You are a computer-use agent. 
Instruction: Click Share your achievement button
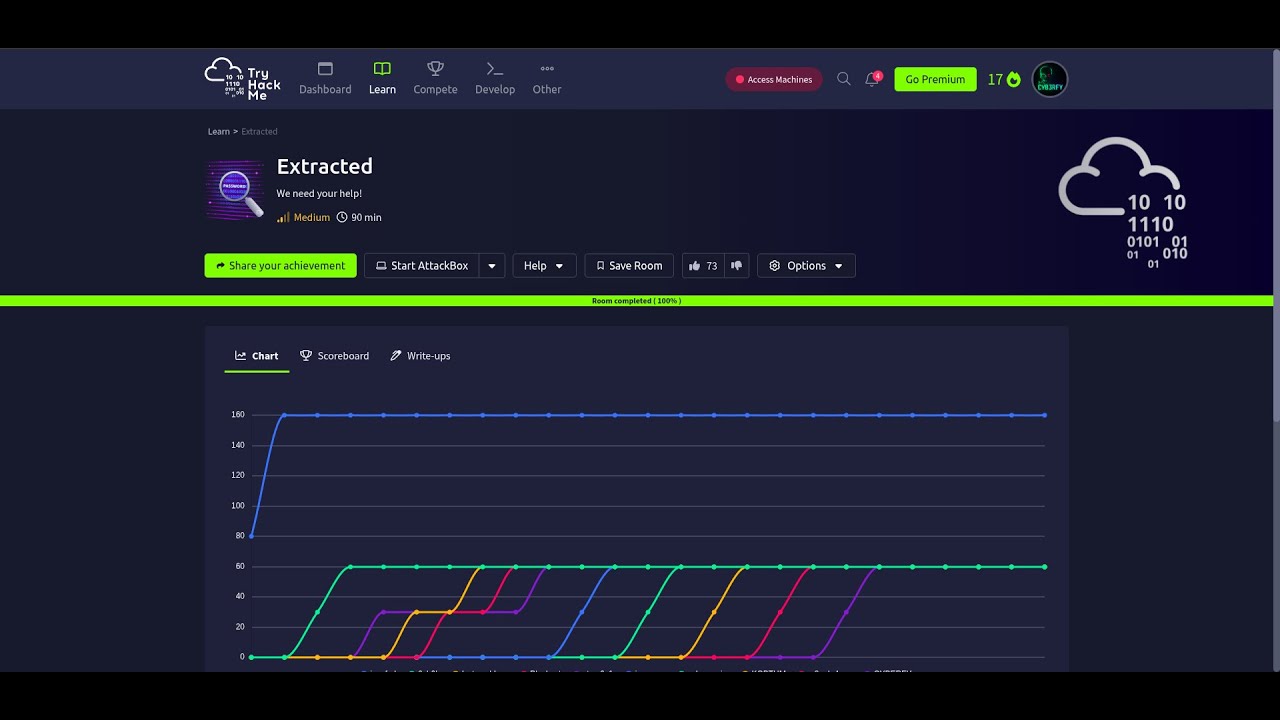click(281, 266)
